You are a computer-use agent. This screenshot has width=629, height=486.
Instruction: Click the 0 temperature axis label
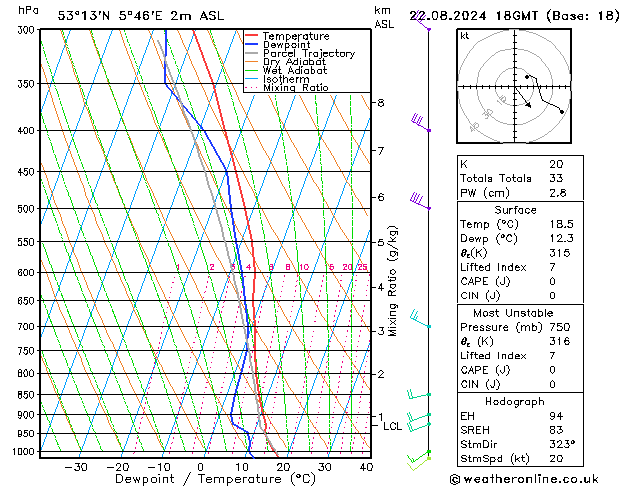201,467
